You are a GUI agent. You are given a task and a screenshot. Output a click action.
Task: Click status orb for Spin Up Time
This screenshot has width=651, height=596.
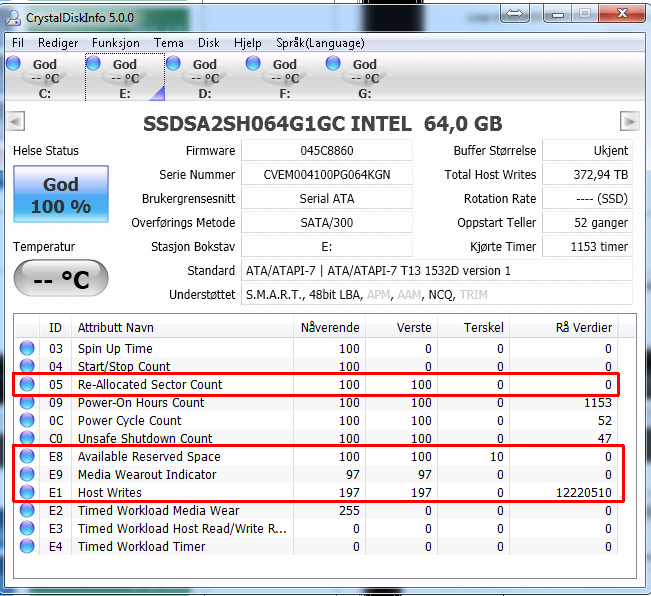[27, 348]
